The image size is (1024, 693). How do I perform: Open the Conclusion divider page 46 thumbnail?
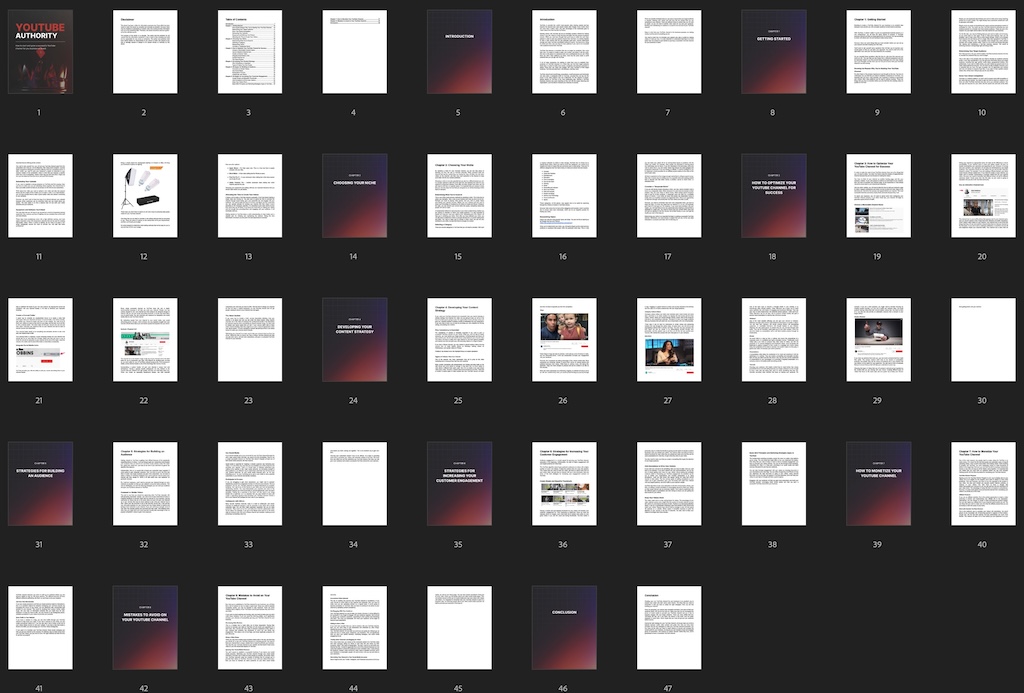[564, 627]
